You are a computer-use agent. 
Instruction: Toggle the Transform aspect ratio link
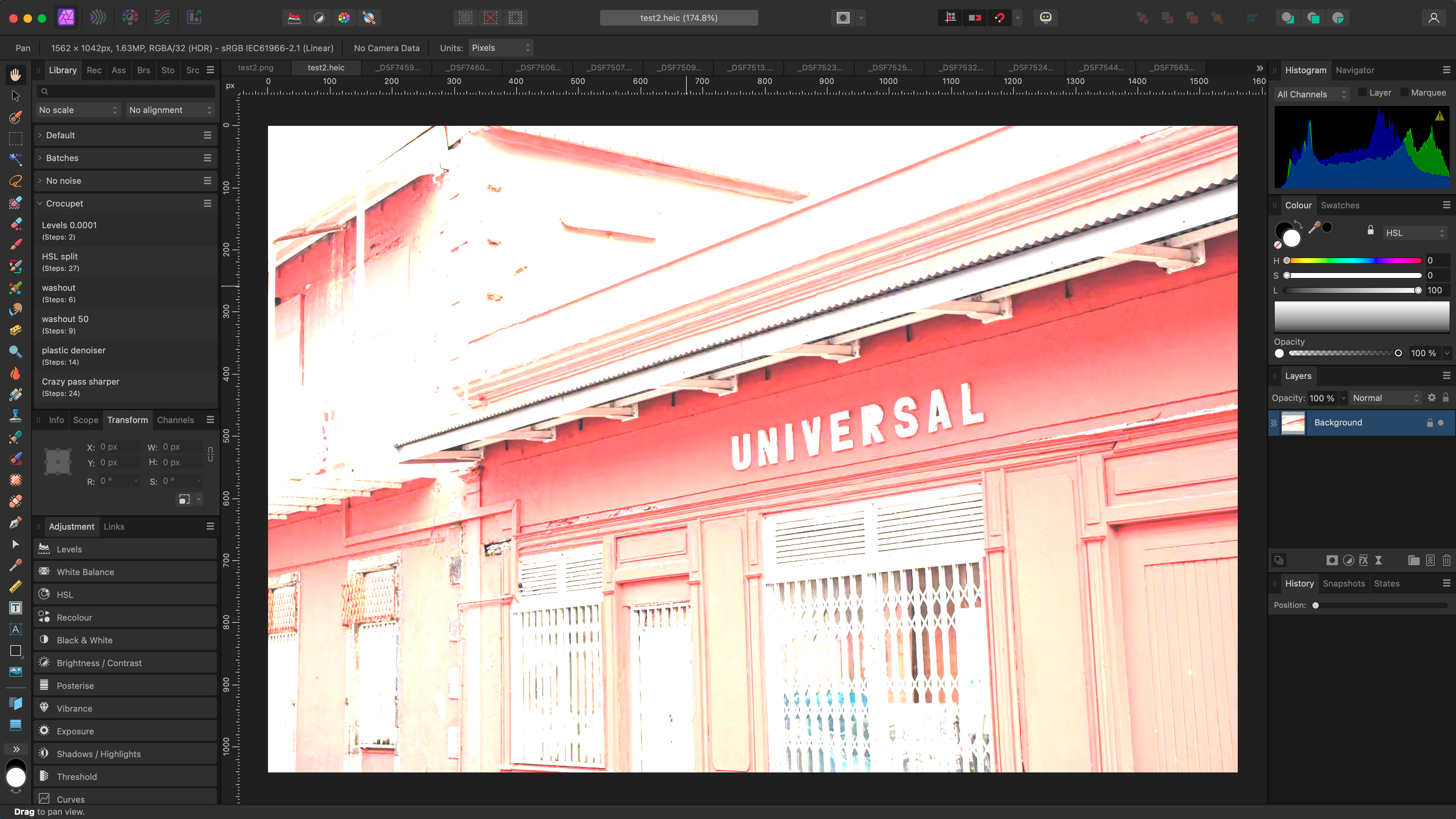pos(210,454)
